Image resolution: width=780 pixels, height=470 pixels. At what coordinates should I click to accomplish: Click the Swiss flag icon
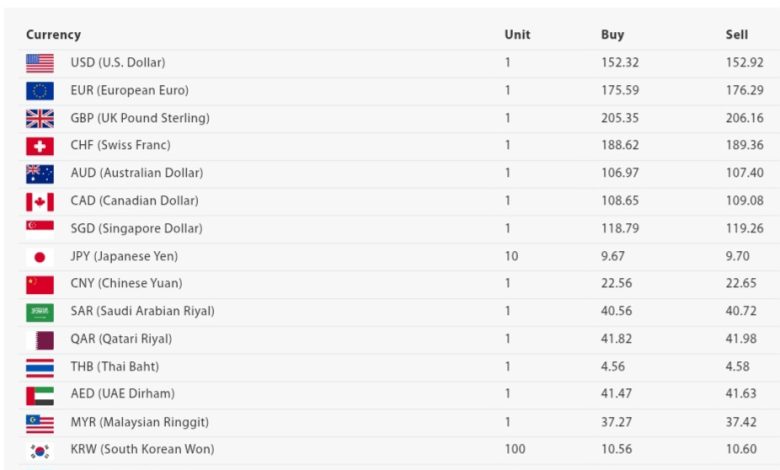[x=40, y=146]
